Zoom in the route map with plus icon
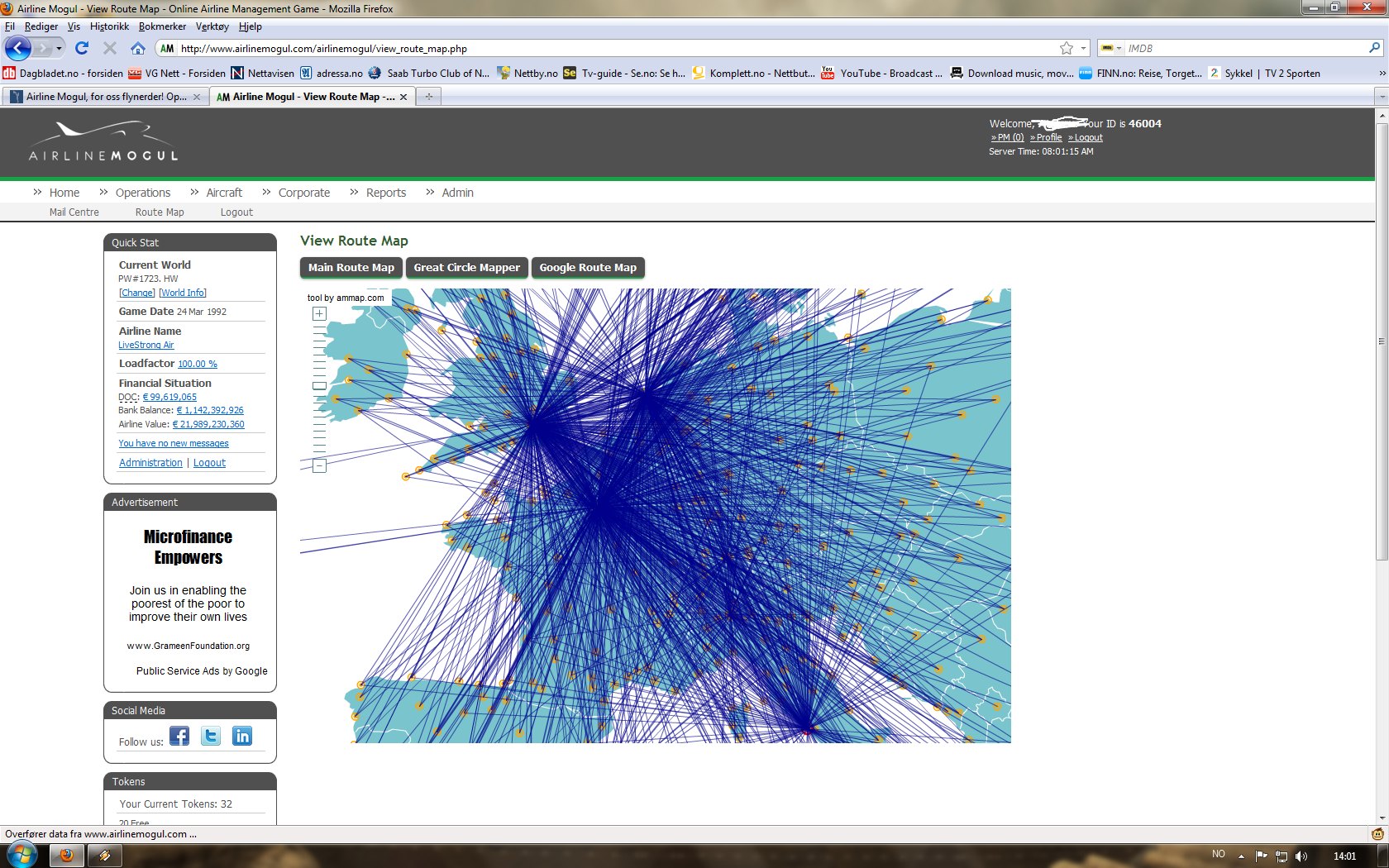The height and width of the screenshot is (868, 1389). tap(319, 313)
